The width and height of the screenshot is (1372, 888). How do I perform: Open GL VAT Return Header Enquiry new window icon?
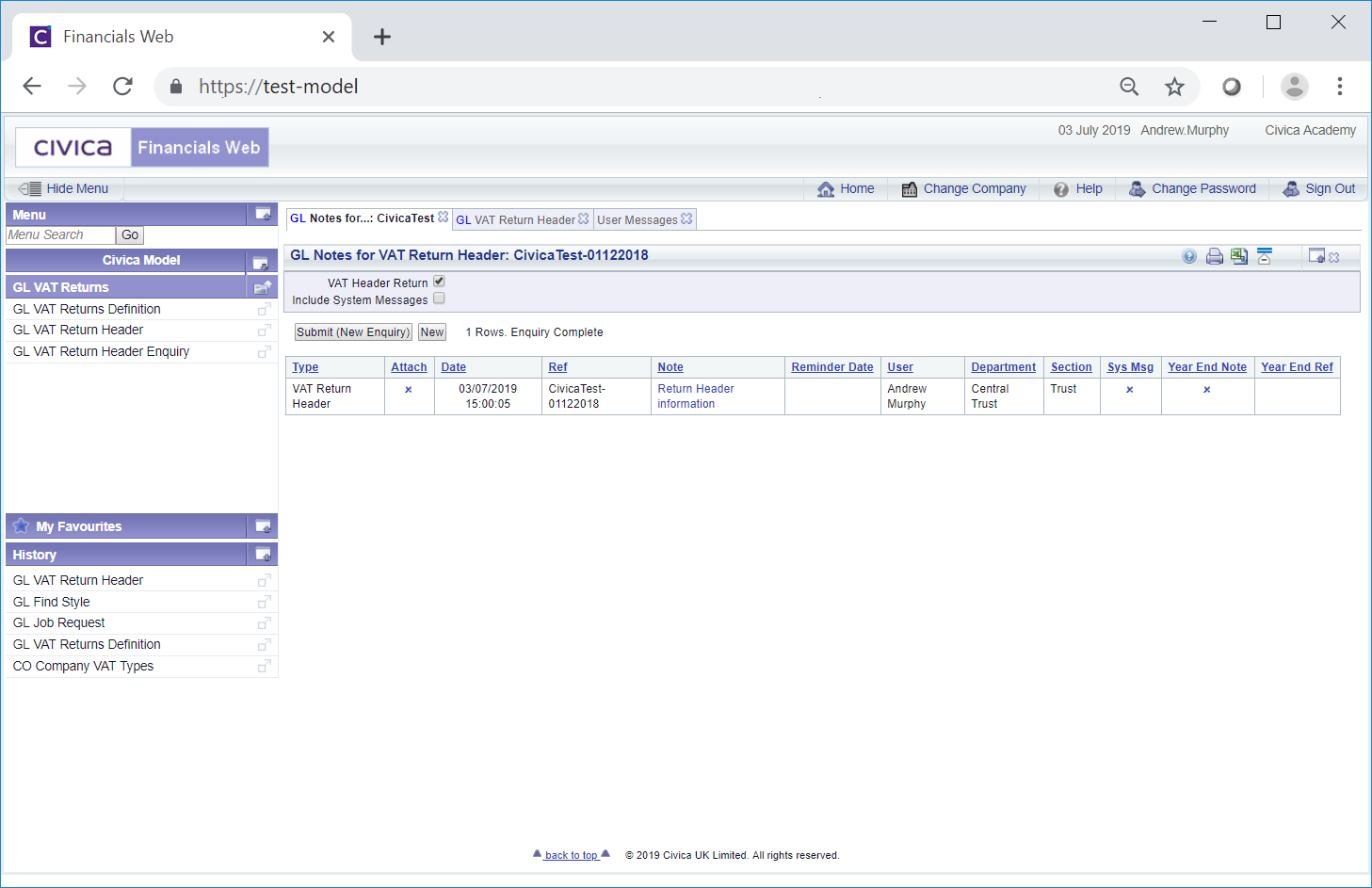click(265, 351)
